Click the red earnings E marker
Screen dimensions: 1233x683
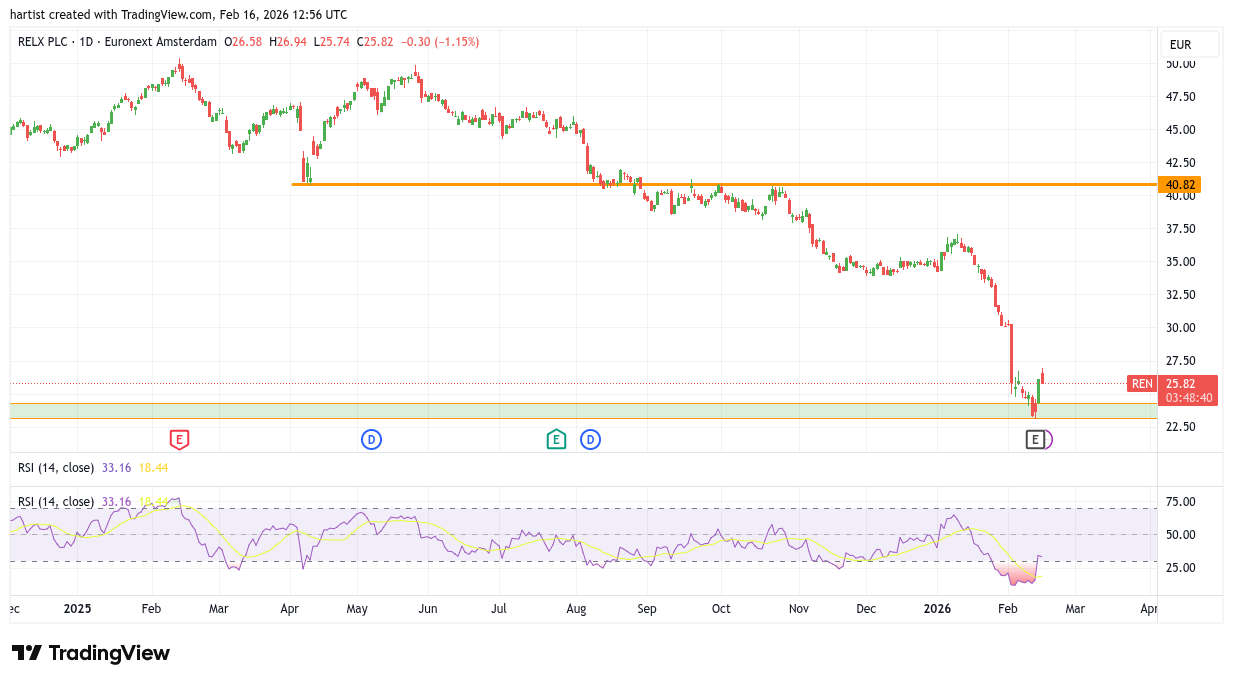point(178,439)
